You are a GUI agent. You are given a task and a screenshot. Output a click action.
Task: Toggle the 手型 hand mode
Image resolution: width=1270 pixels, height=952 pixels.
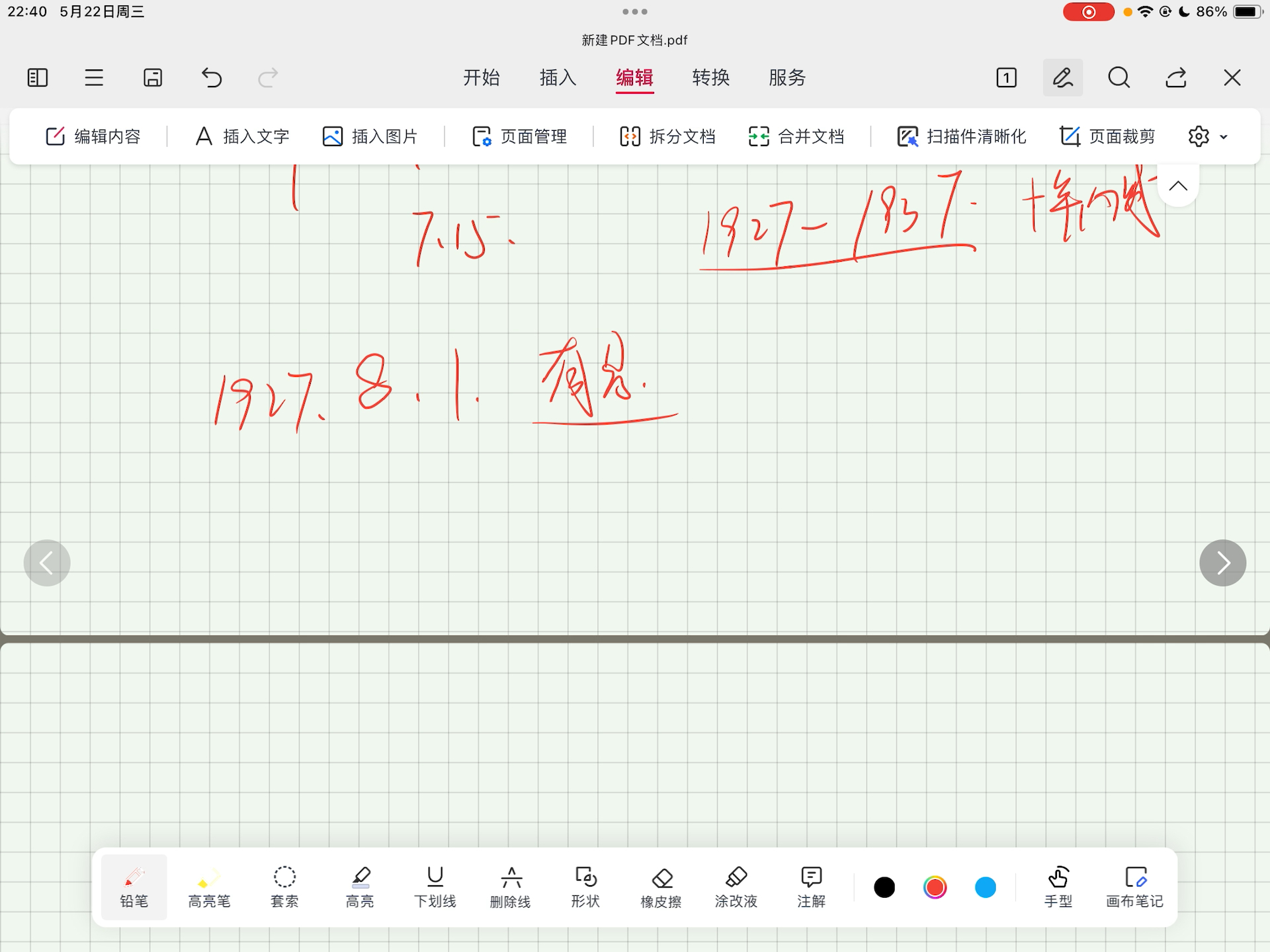coord(1058,887)
